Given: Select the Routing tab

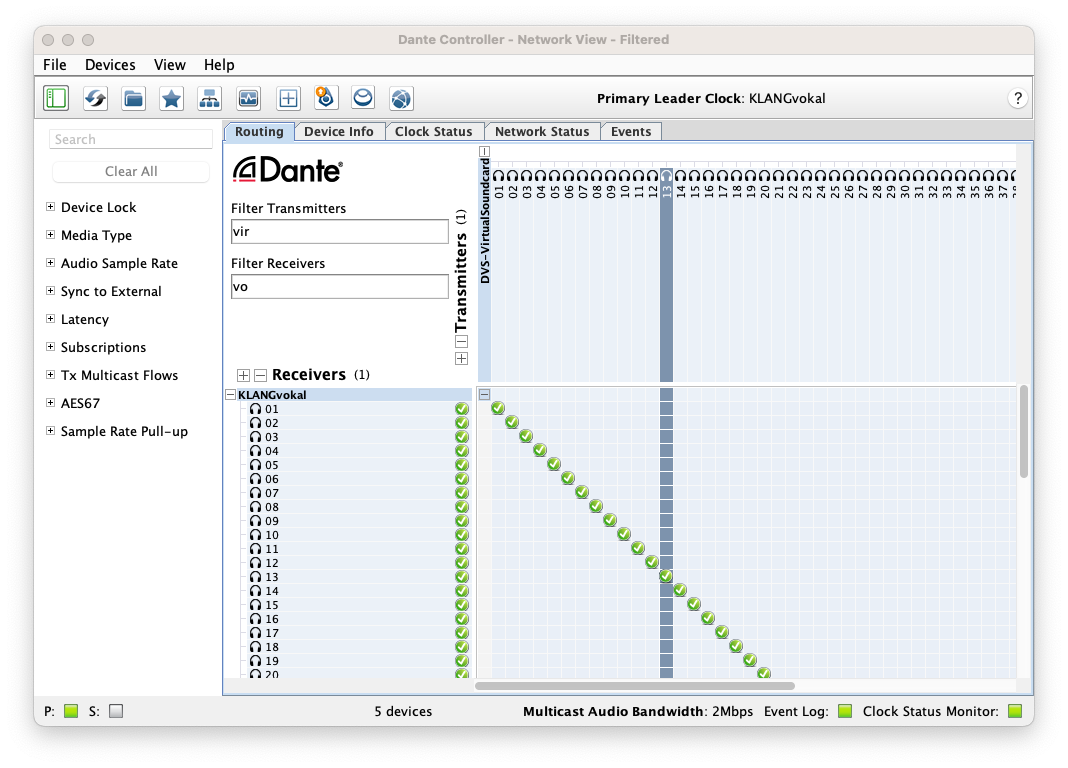Looking at the screenshot, I should click(259, 131).
